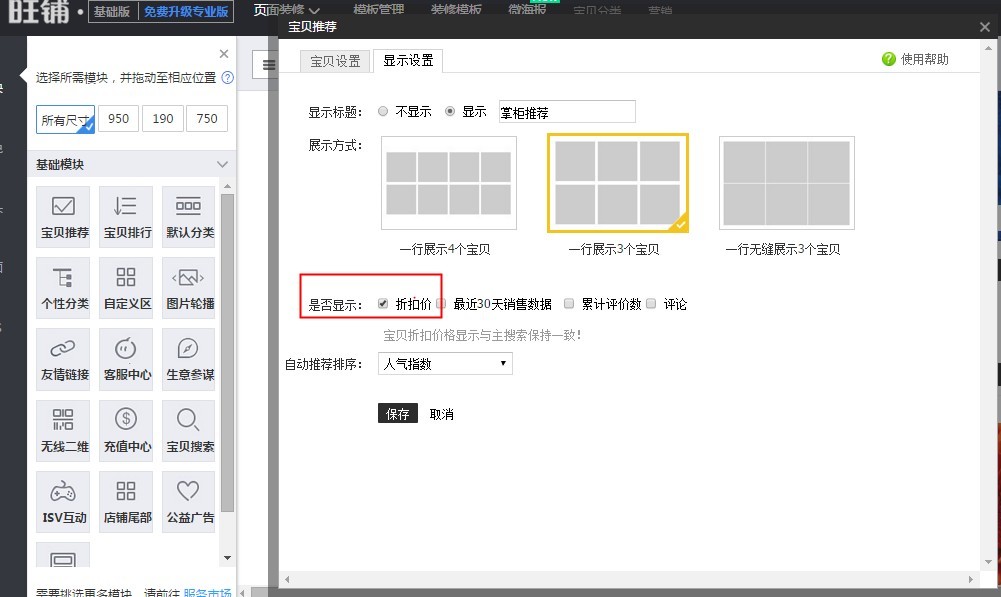This screenshot has width=1001, height=597.
Task: Click dialog vertical scrollbar down arrow
Action: pyautogui.click(x=988, y=562)
